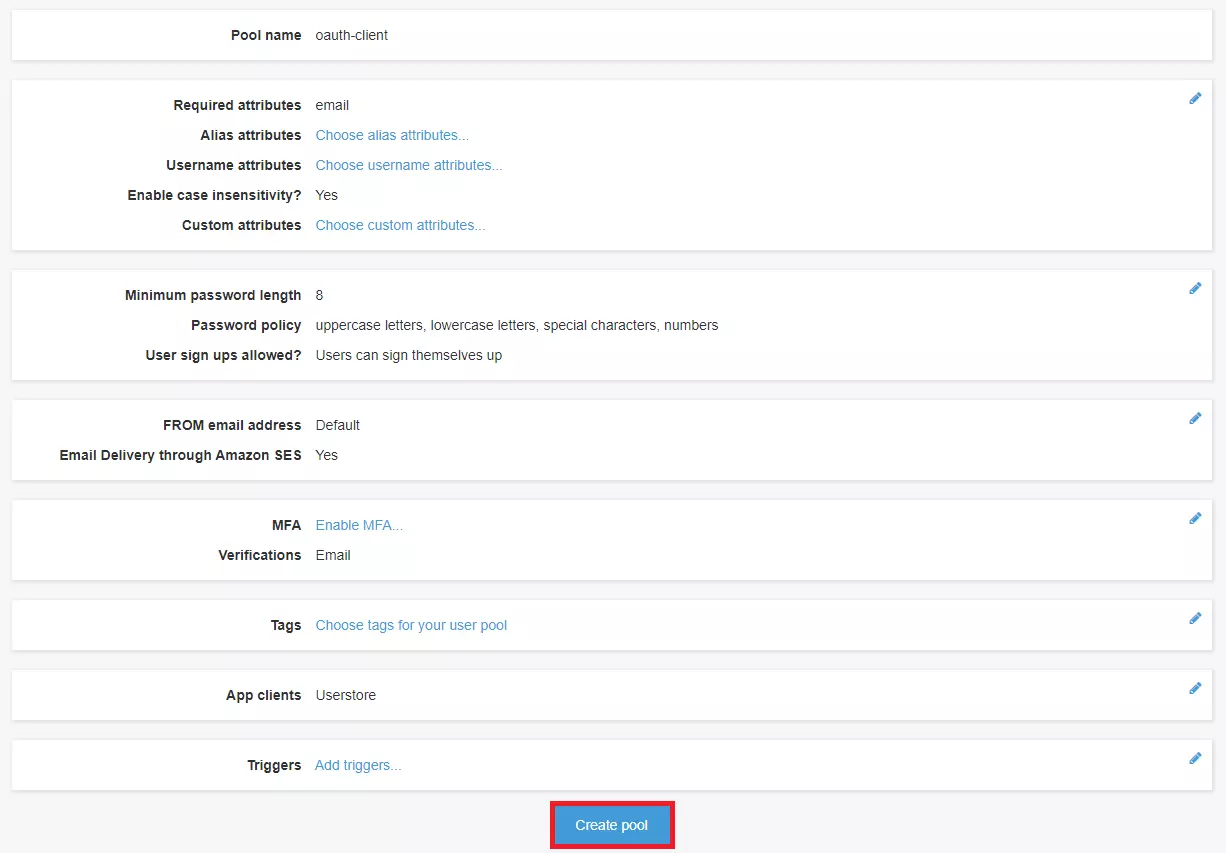Edit the Triggers section pencil icon
Screen dimensions: 1226x853
click(1195, 758)
